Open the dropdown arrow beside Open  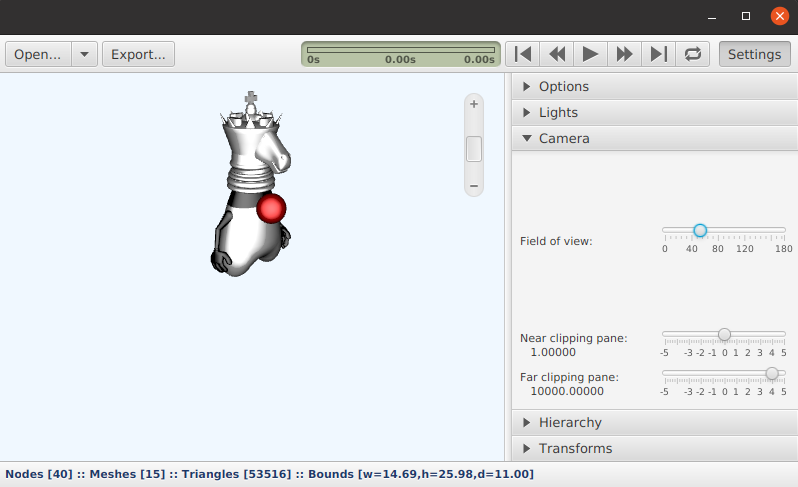84,54
